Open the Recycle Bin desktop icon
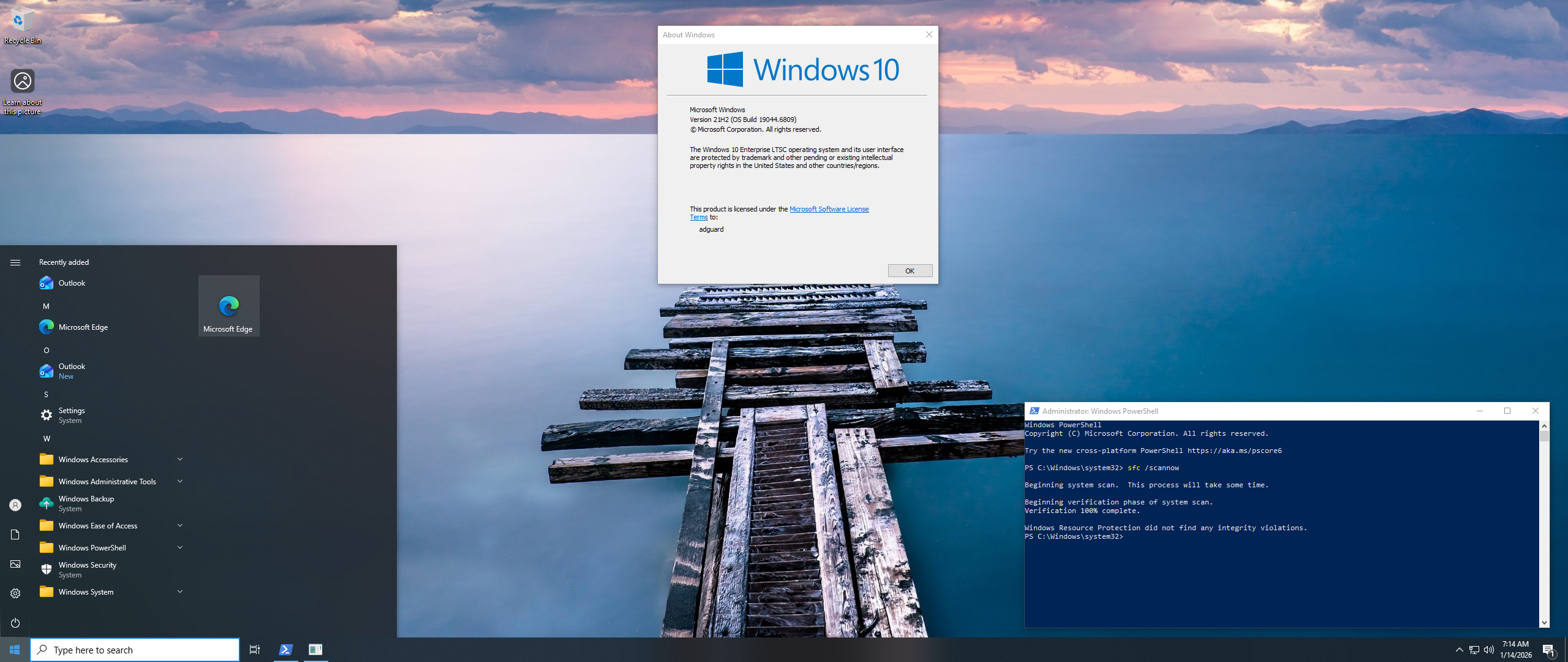 tap(23, 25)
